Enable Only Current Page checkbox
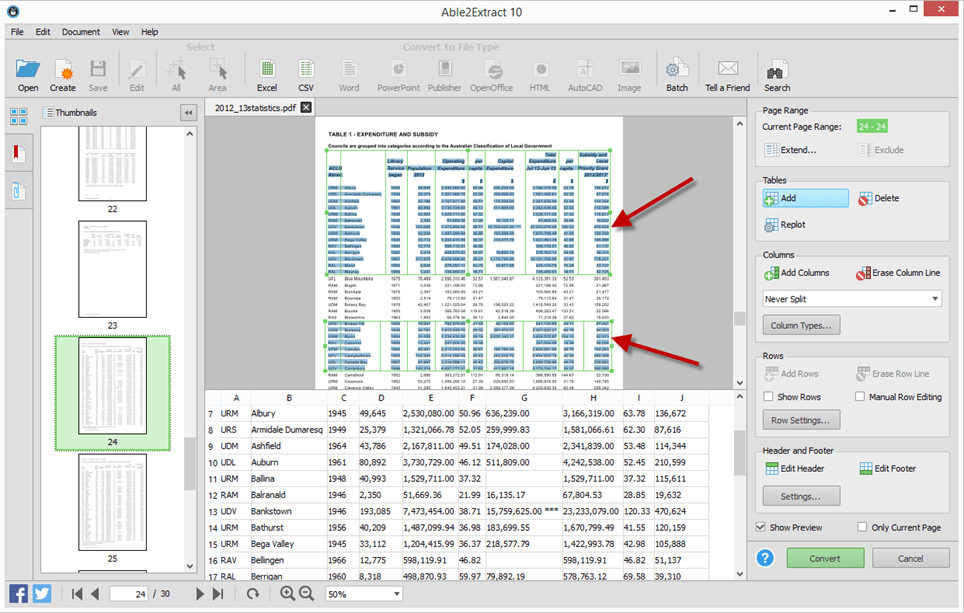Viewport: 964px width, 613px height. pos(862,527)
